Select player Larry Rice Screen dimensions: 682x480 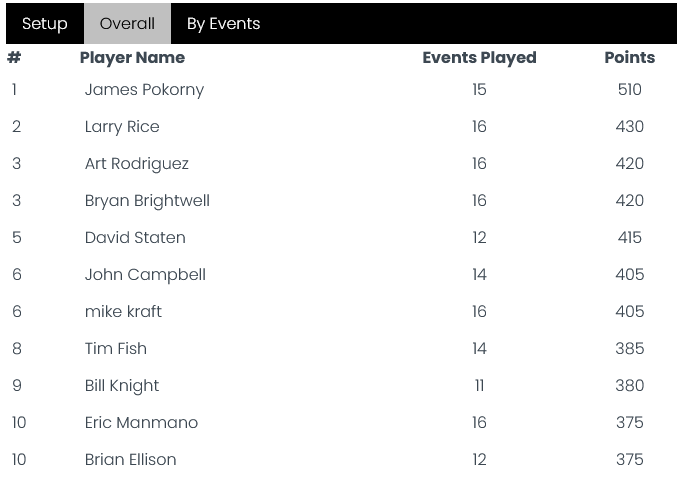point(122,127)
